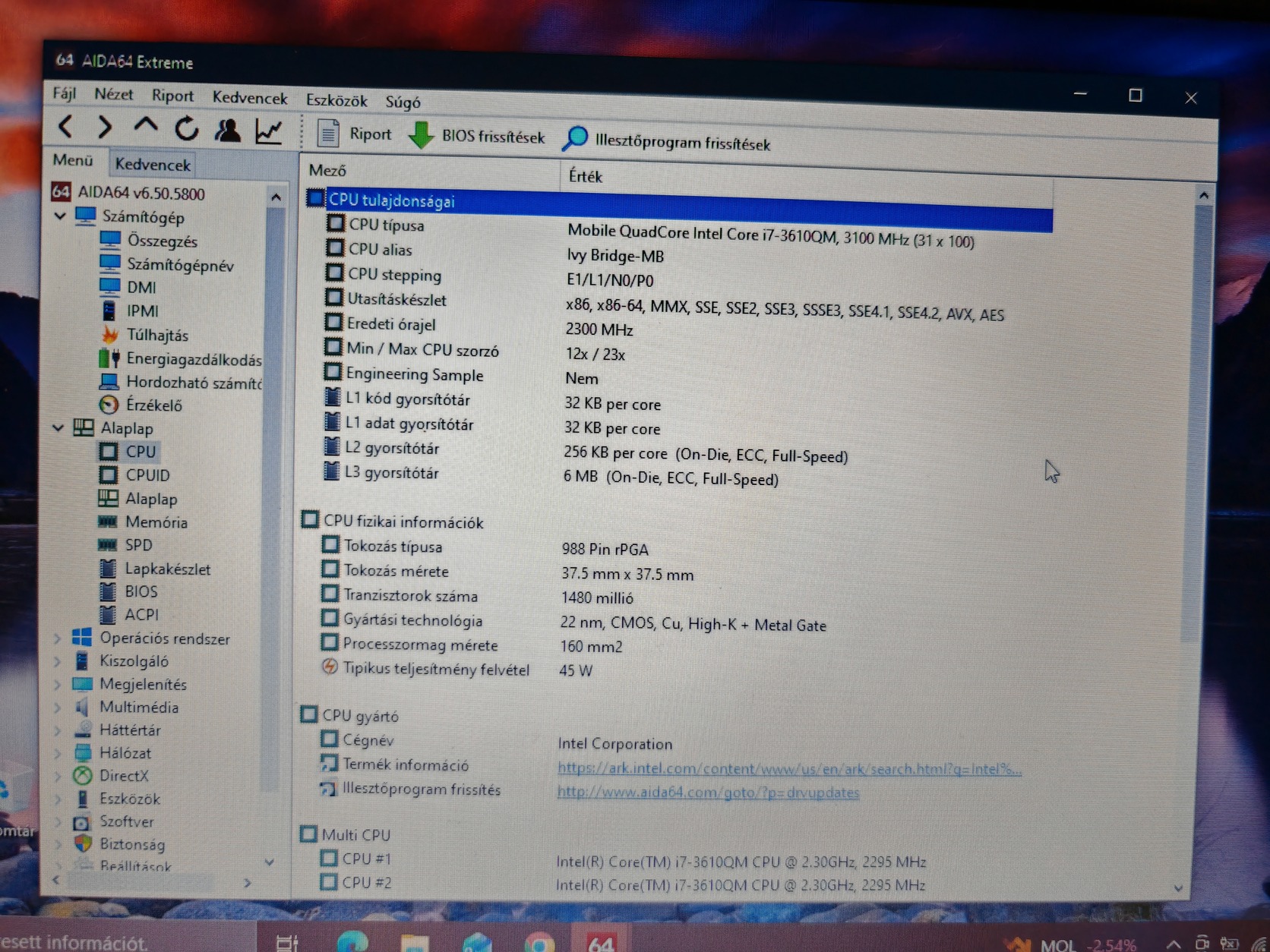Open BIOS frissítések from the toolbar
1270x952 pixels.
pos(477,136)
